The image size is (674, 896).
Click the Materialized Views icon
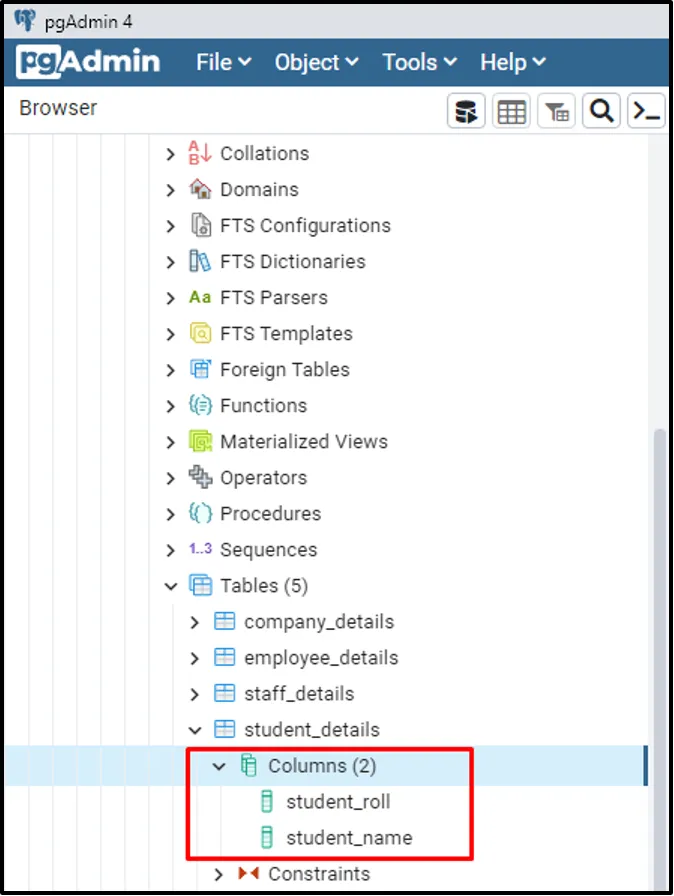click(x=201, y=441)
